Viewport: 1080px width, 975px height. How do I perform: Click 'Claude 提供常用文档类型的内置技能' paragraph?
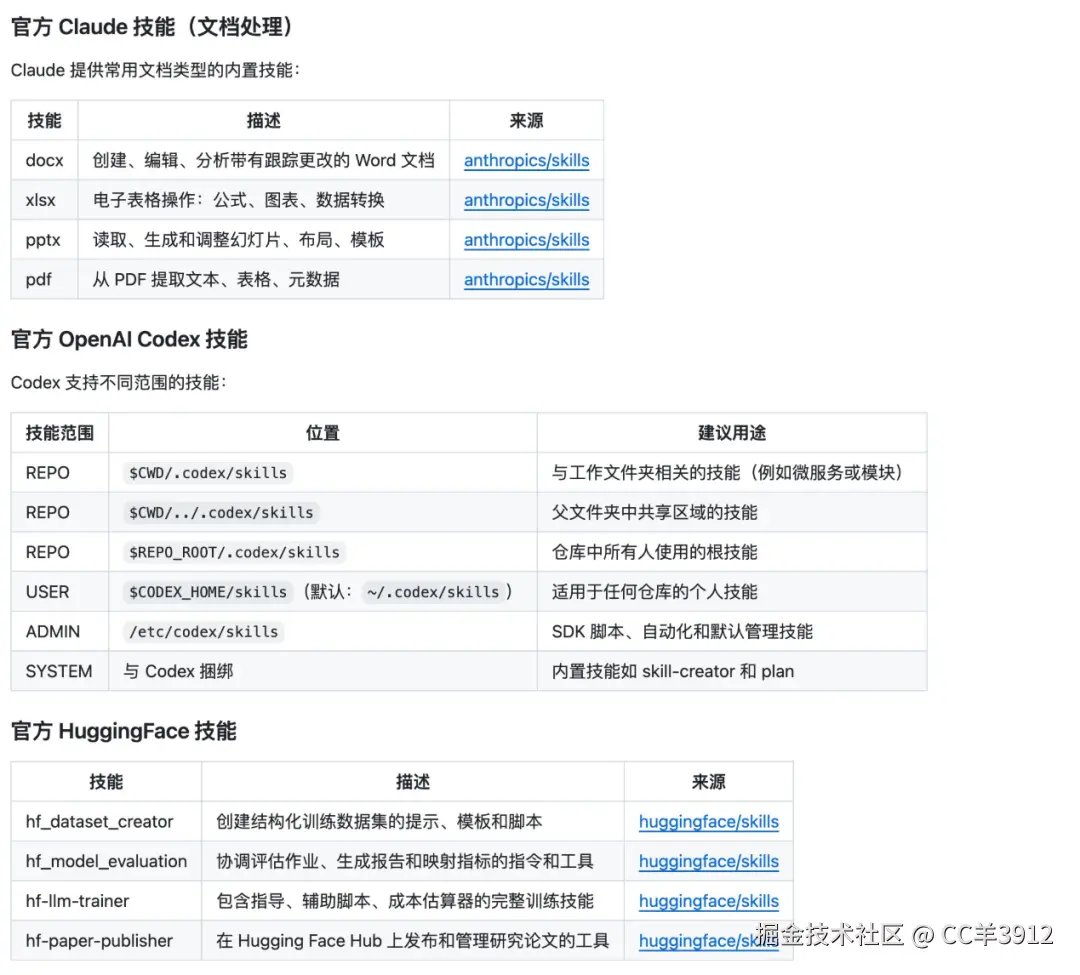coord(156,70)
